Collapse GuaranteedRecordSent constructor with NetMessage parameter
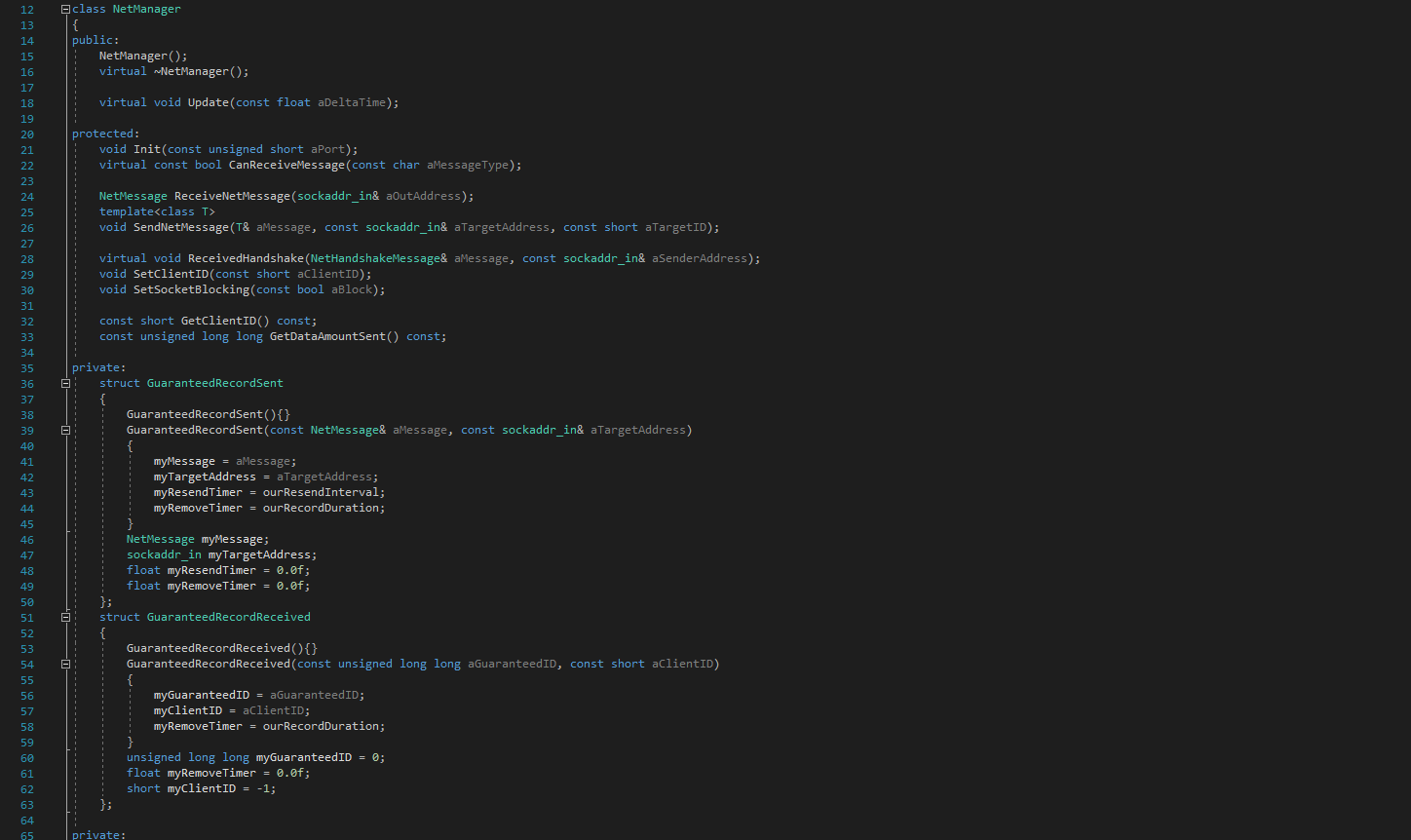1411x840 pixels. 65,430
